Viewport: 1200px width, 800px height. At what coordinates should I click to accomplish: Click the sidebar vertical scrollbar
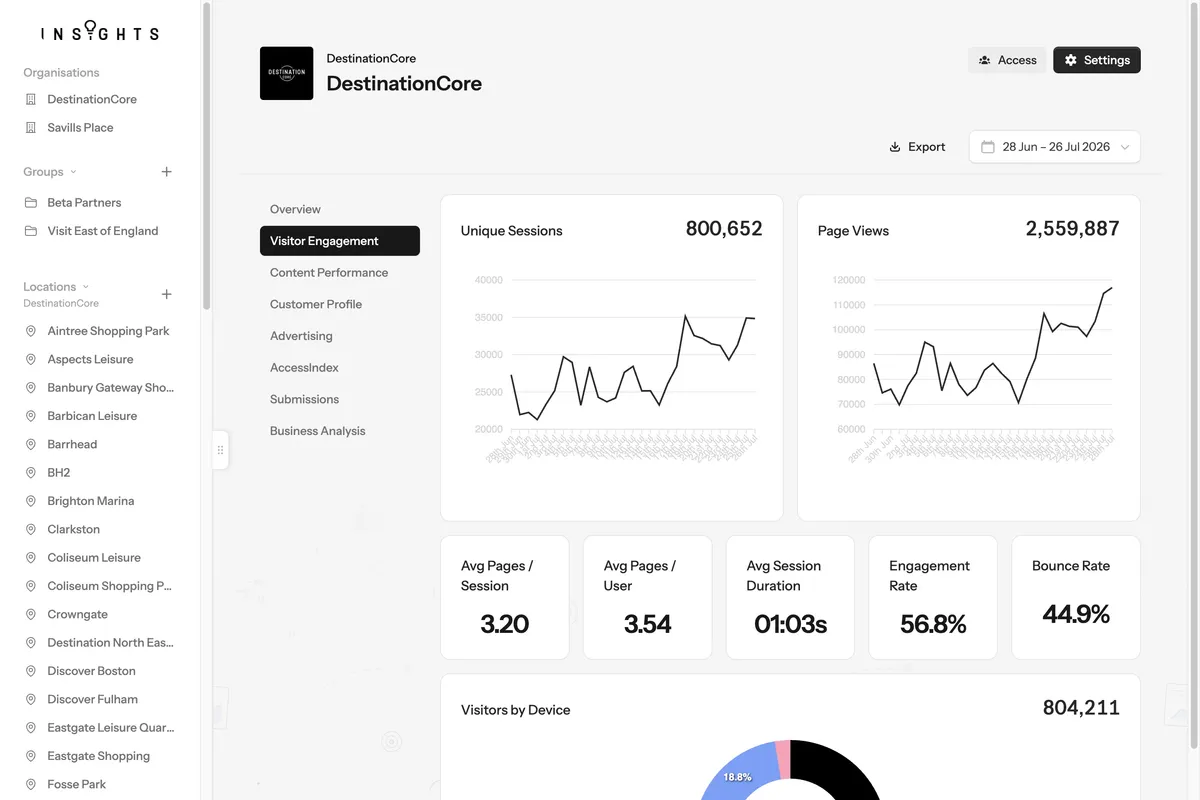pyautogui.click(x=206, y=155)
